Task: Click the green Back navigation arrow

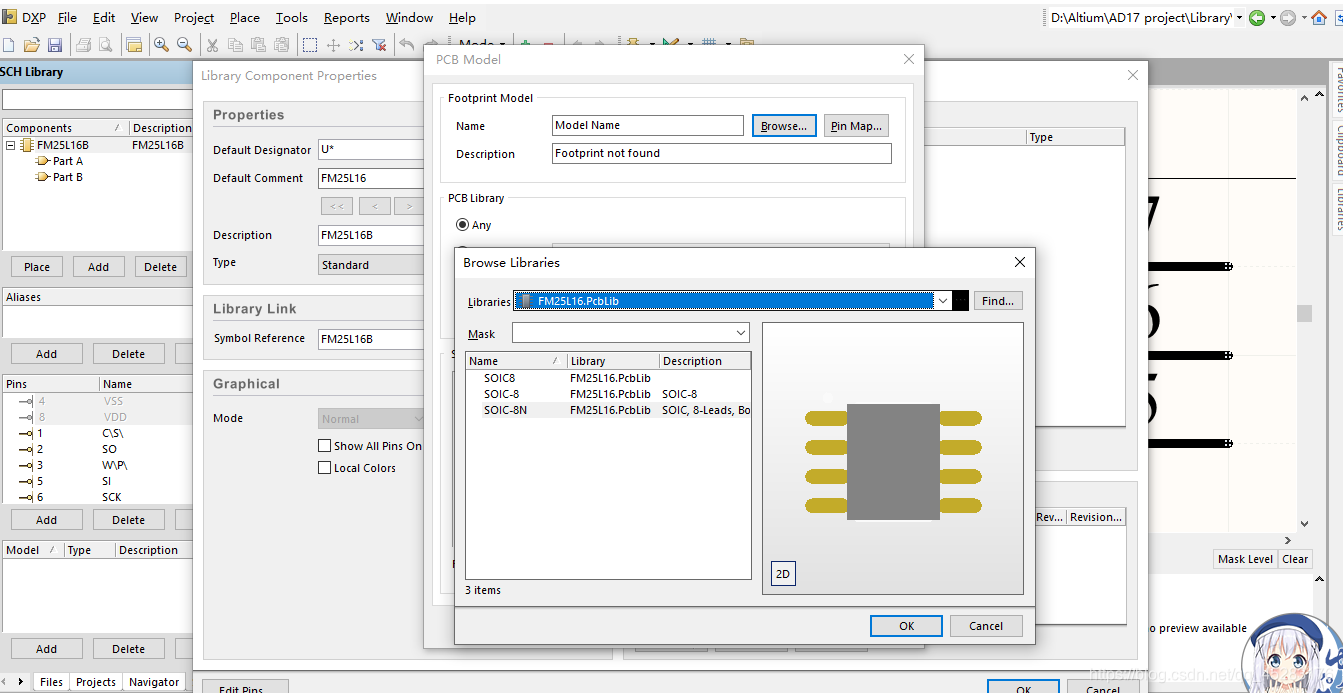Action: coord(1256,18)
